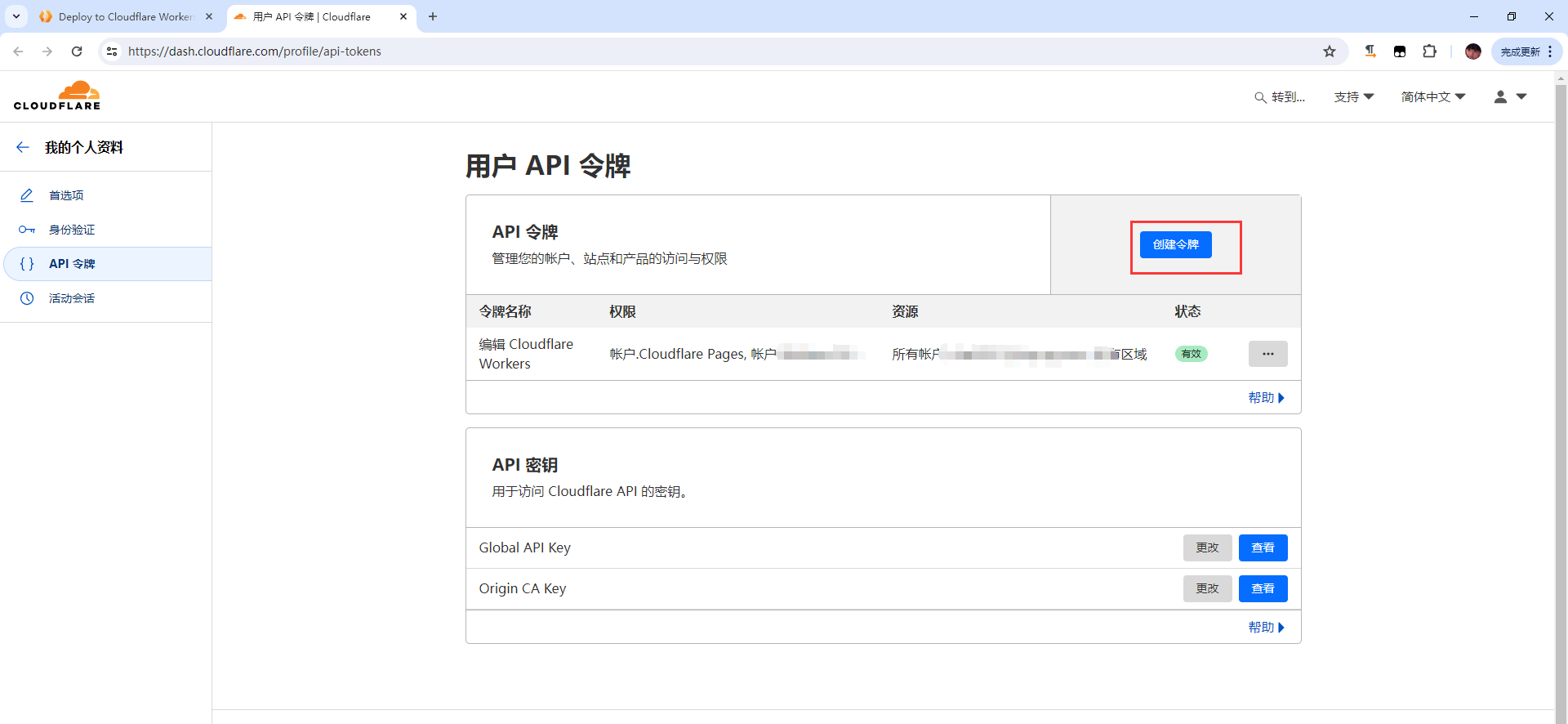Screen dimensions: 1568x724
Task: Expand the 帮助 link under API 令牌
Action: coord(1266,398)
